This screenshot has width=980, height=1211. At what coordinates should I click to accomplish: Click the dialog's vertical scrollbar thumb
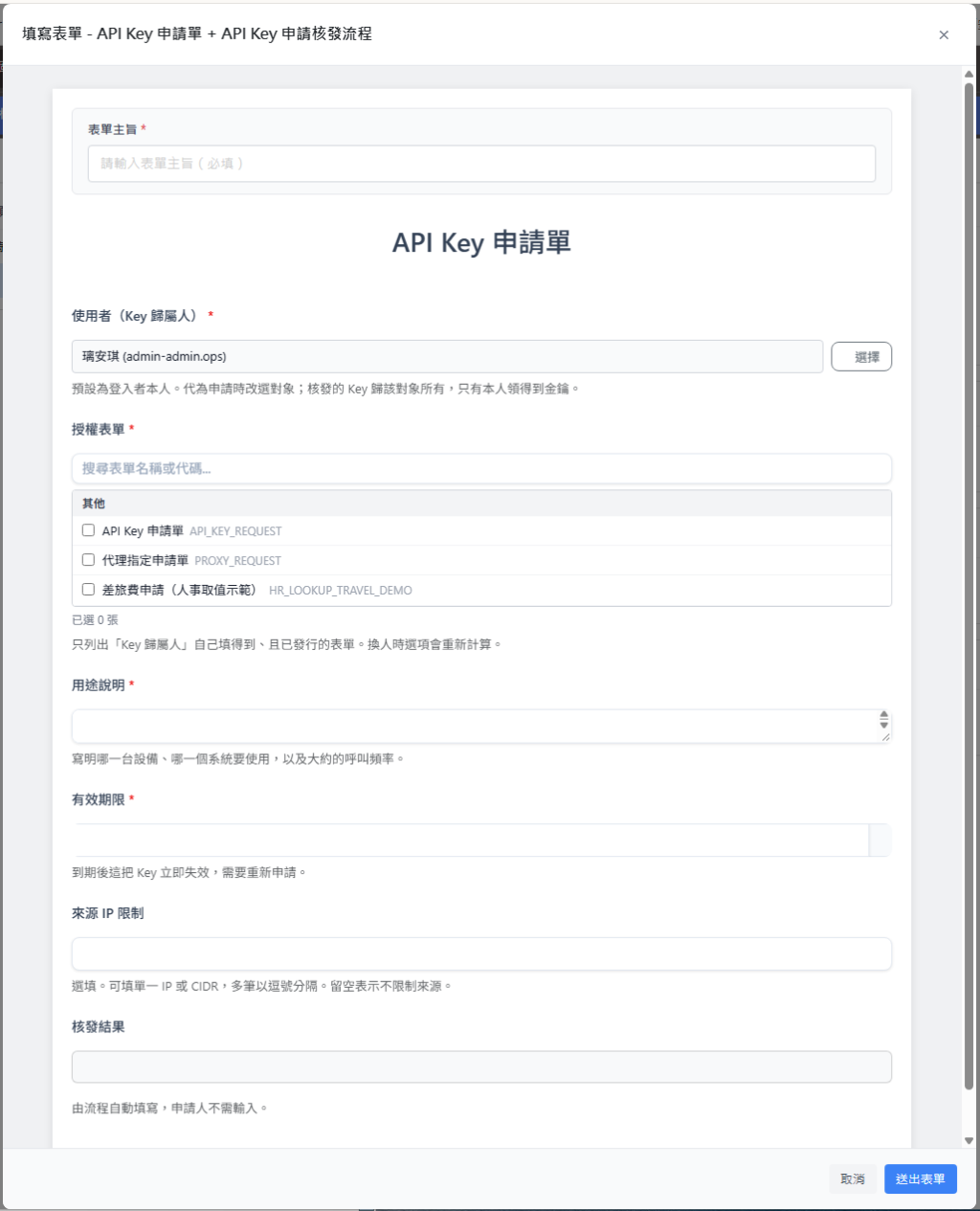[969, 586]
